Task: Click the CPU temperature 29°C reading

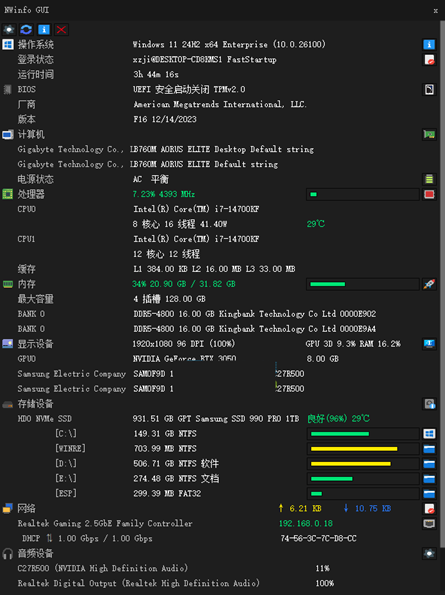Action: (316, 224)
